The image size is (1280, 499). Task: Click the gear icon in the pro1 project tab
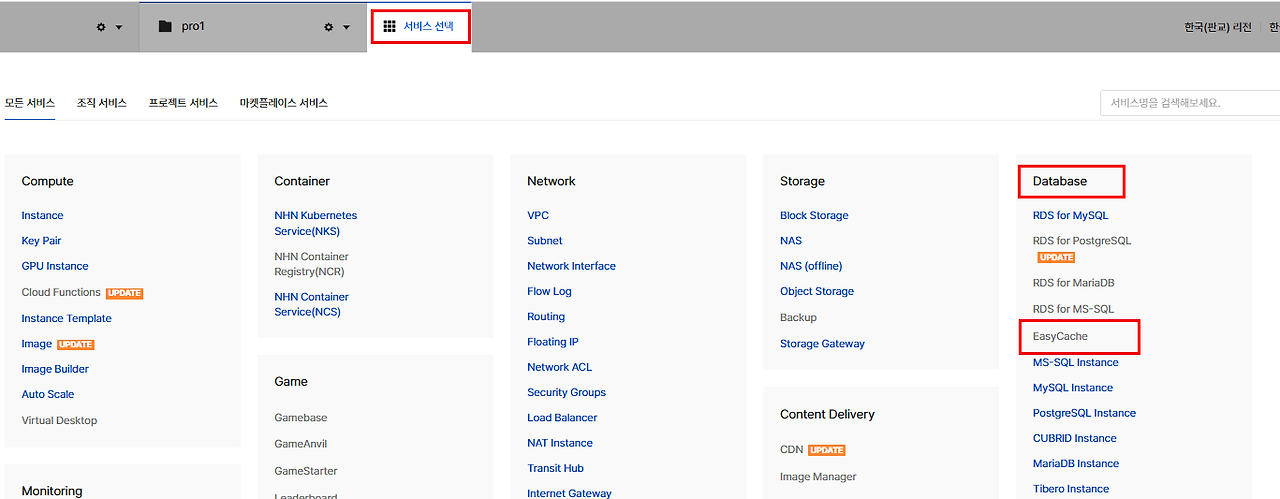(328, 27)
